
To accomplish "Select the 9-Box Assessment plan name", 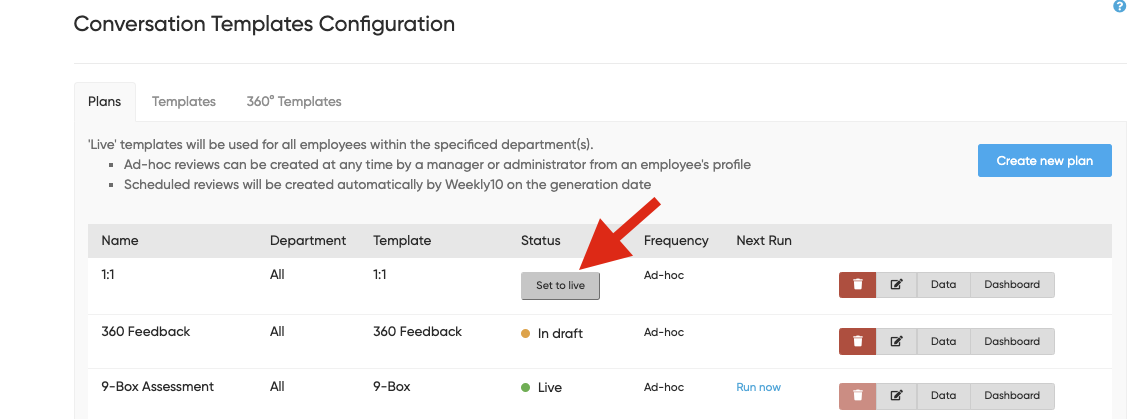I will 157,386.
